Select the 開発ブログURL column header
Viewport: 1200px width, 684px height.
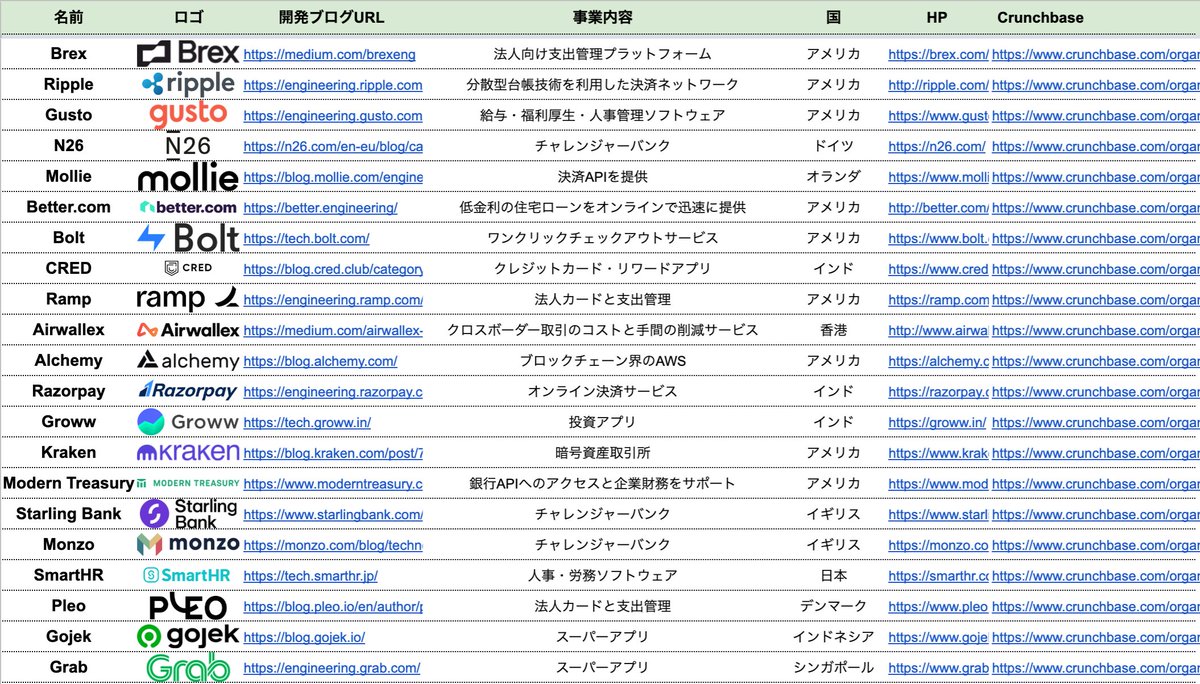click(x=332, y=17)
